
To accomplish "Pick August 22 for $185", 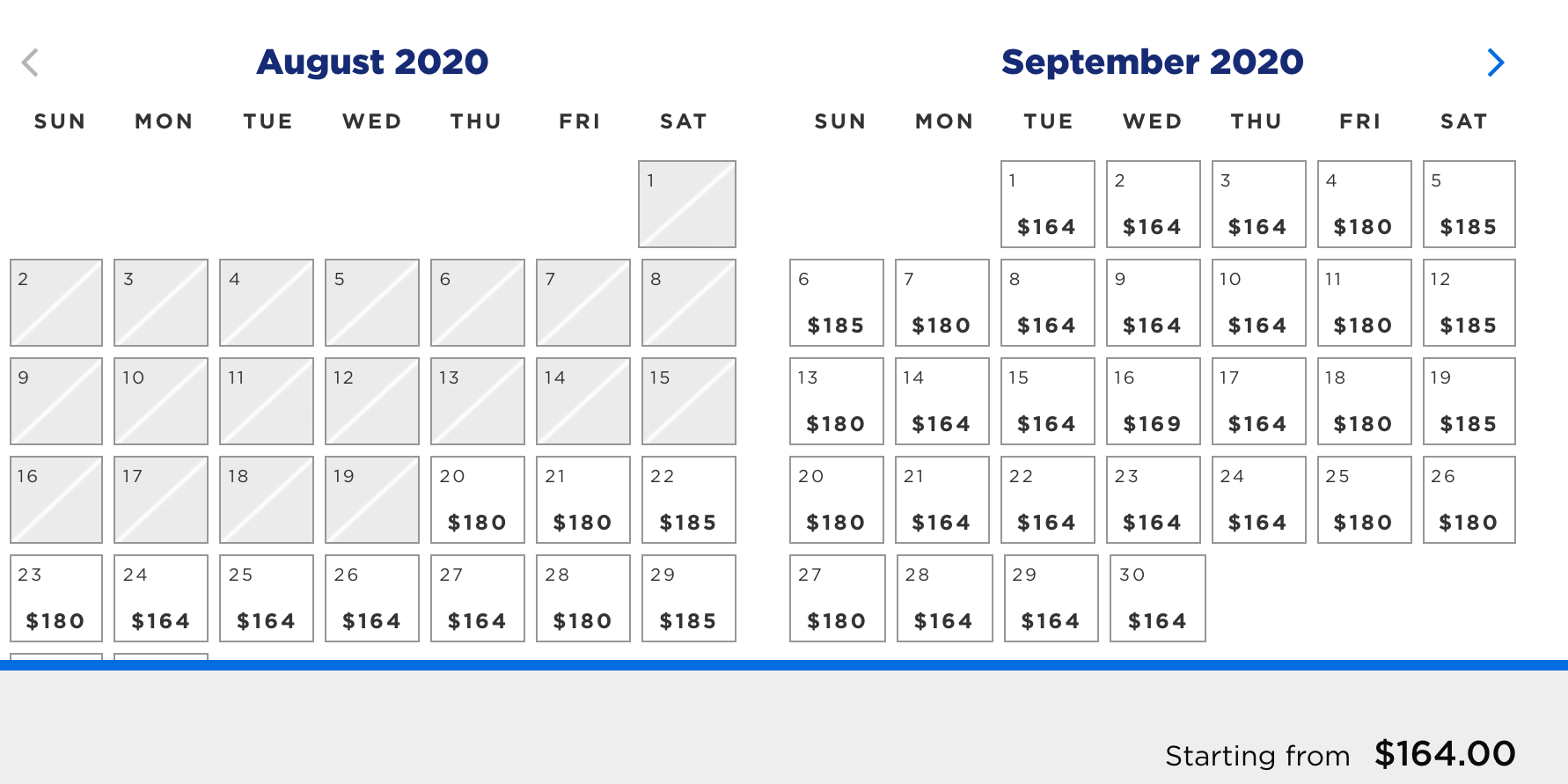I will point(688,500).
